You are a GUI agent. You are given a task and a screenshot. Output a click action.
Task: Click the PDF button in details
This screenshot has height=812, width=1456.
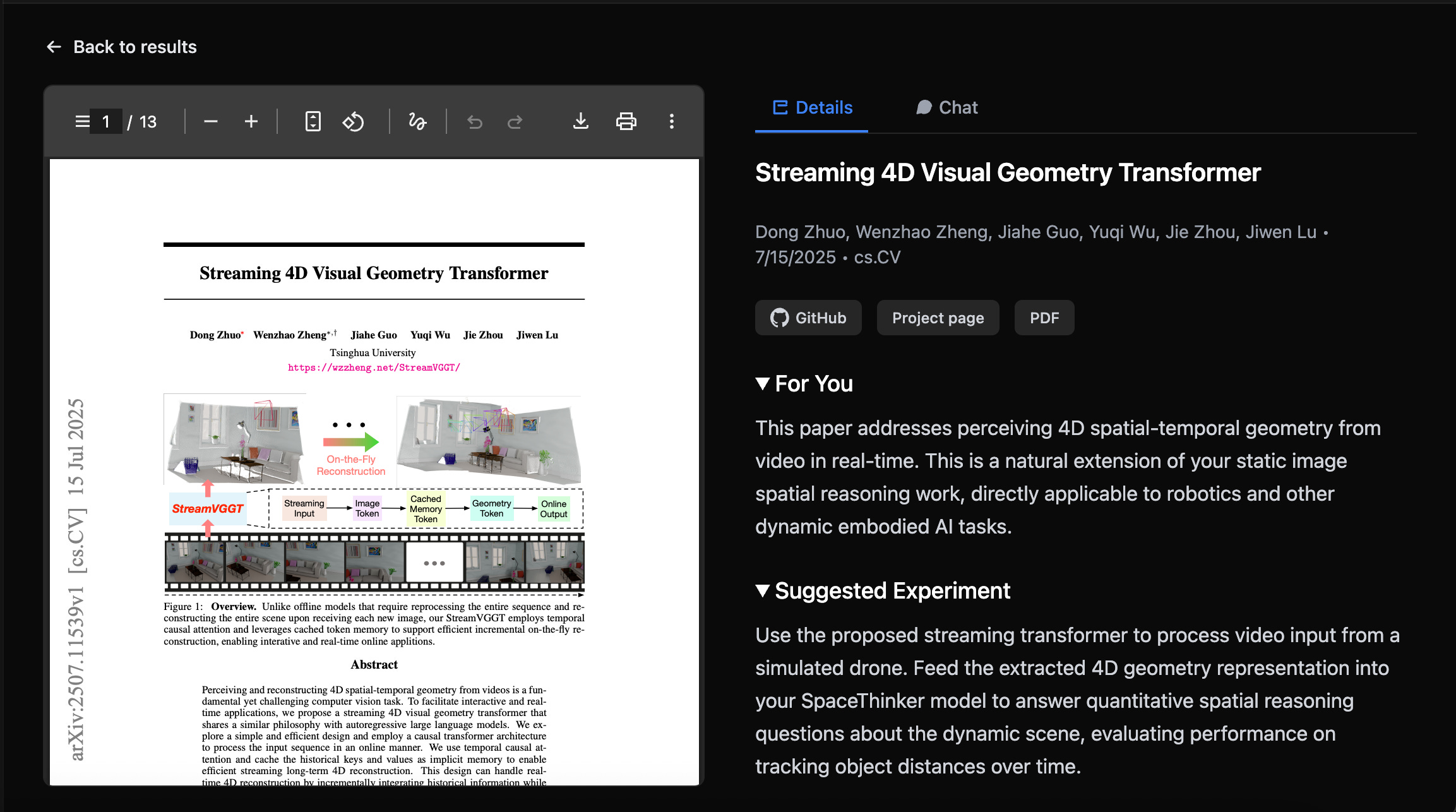pyautogui.click(x=1044, y=318)
